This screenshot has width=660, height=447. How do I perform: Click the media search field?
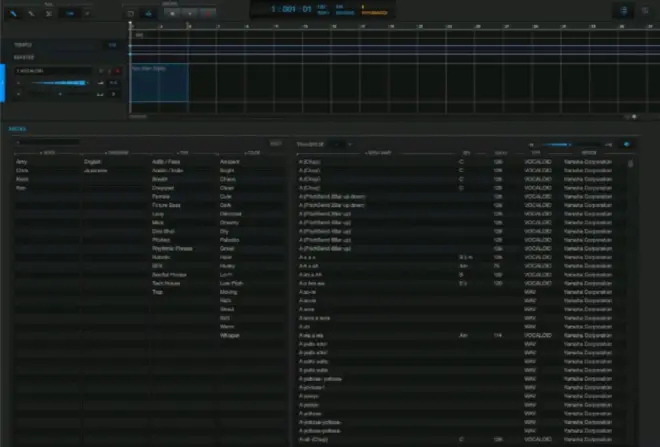[47, 143]
